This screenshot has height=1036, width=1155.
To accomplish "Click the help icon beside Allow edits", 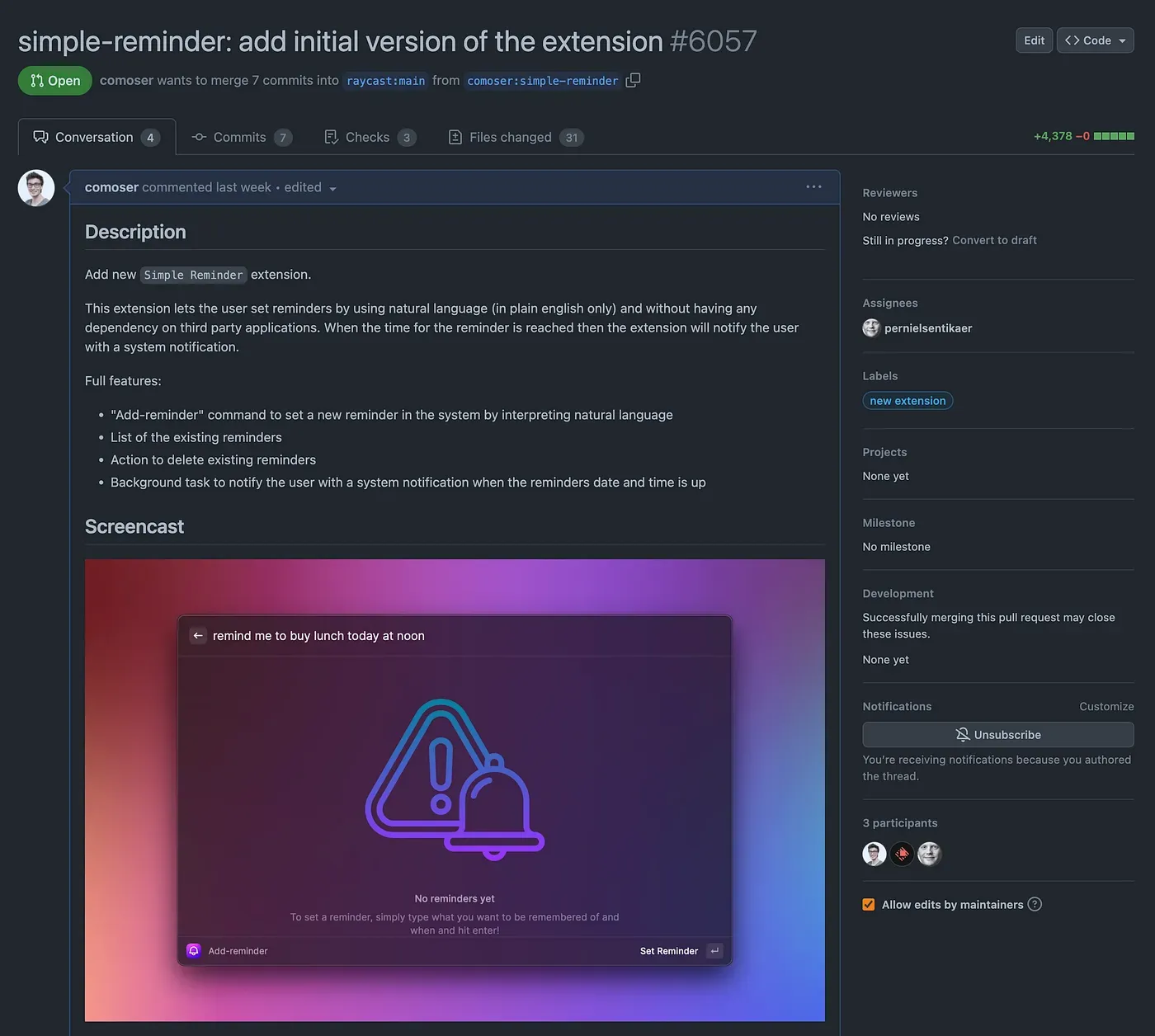I will [x=1035, y=904].
